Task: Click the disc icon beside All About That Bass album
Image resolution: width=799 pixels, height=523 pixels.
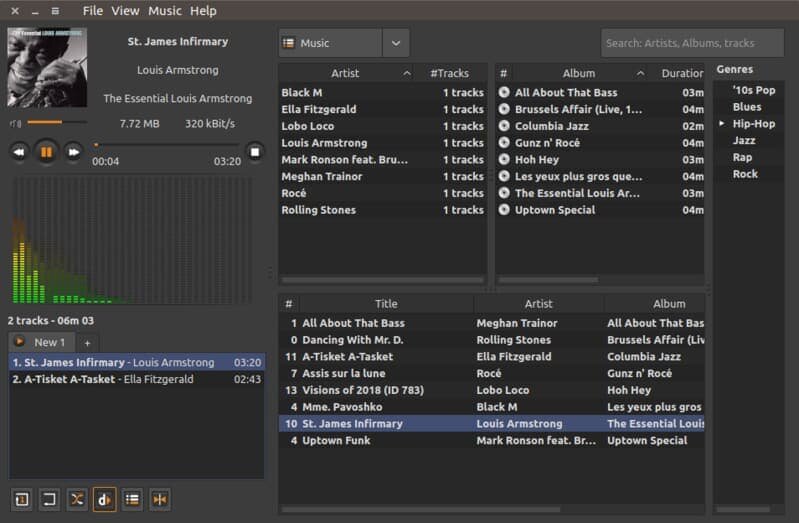Action: click(504, 92)
